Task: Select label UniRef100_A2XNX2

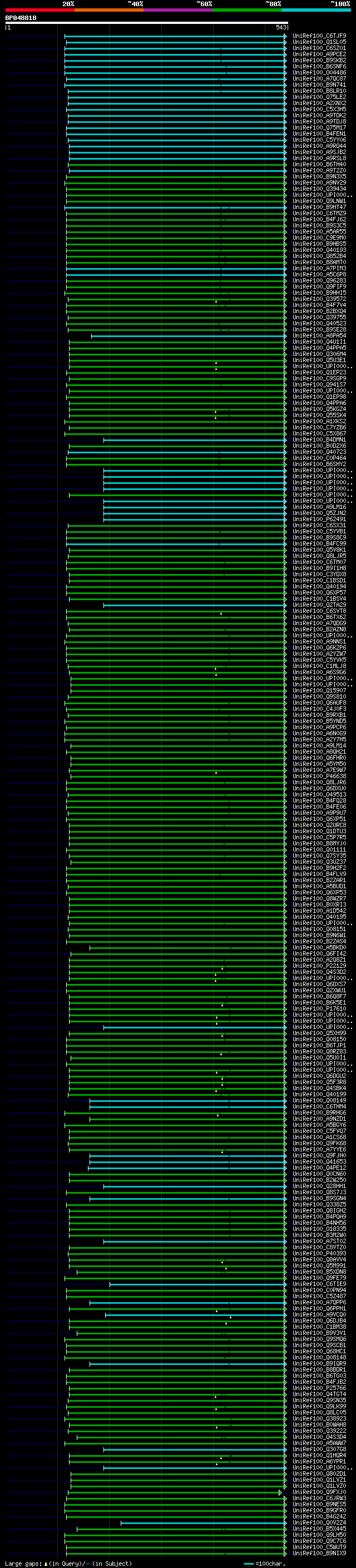Action: [x=319, y=103]
